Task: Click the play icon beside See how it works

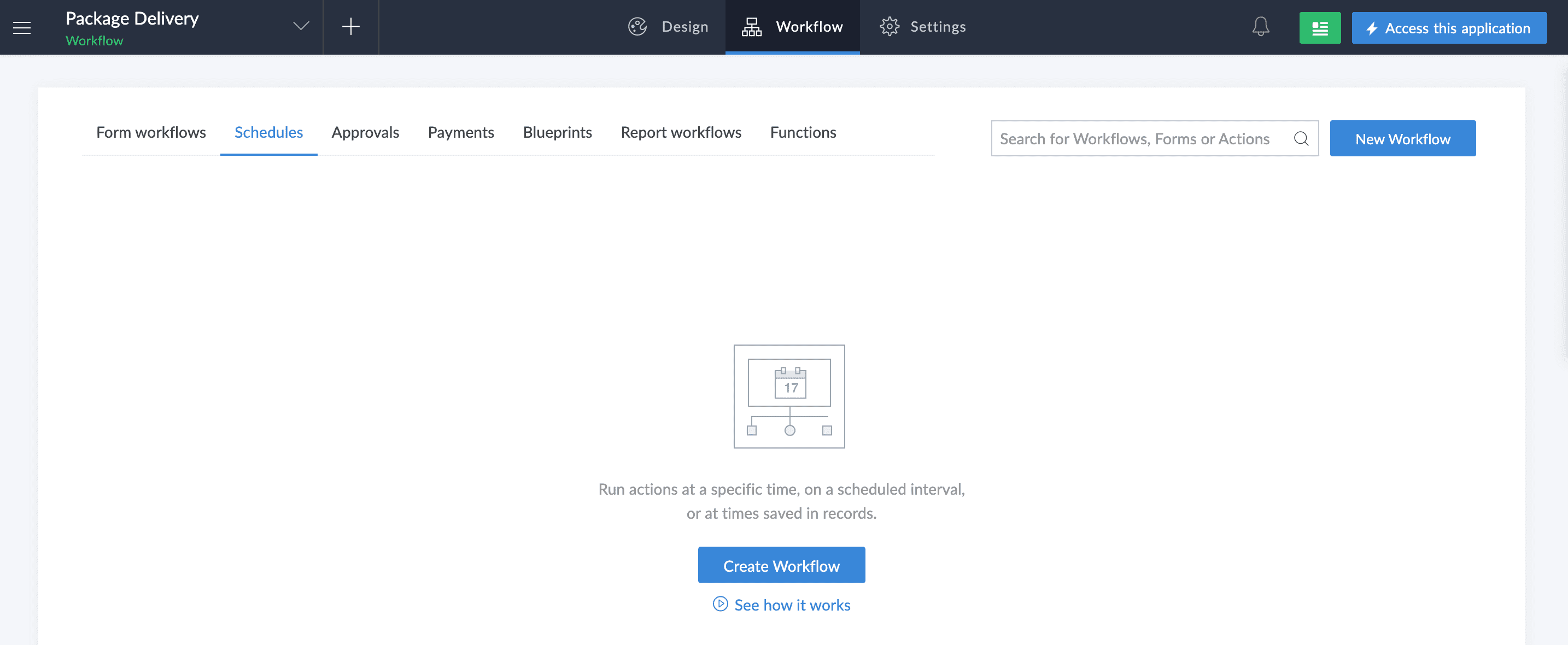Action: [720, 603]
